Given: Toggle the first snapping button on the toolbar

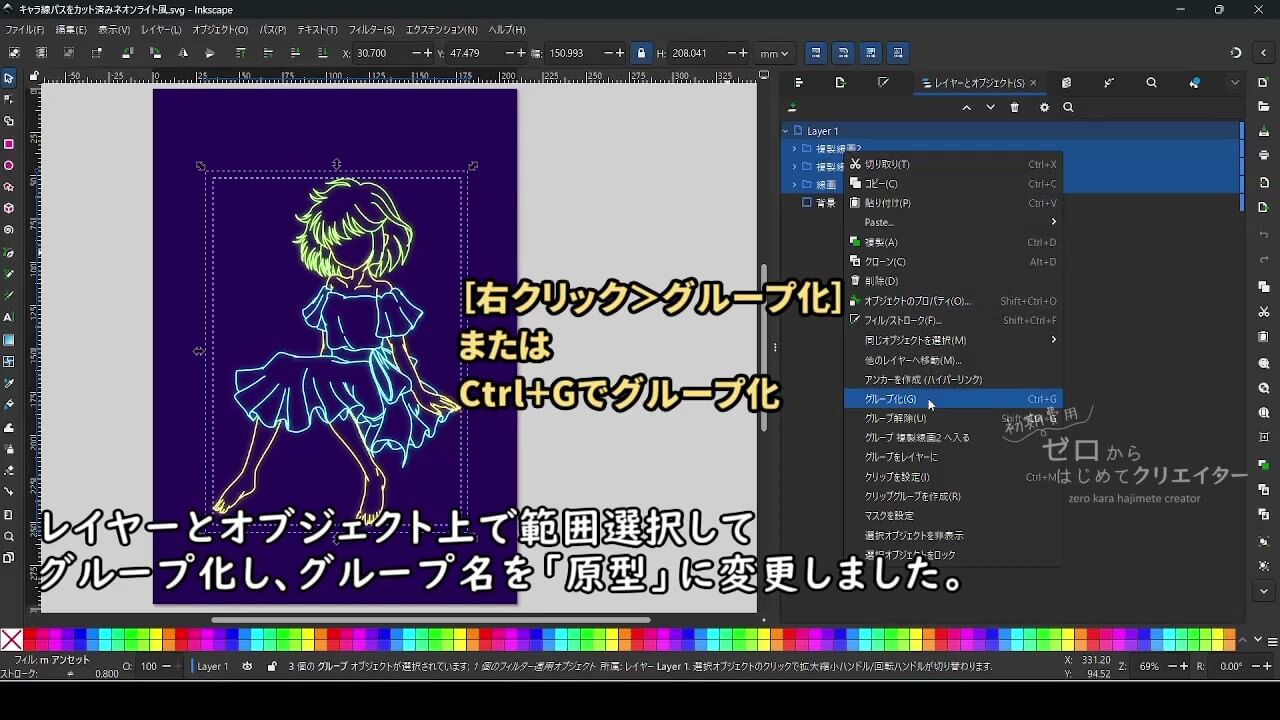Looking at the screenshot, I should [816, 53].
